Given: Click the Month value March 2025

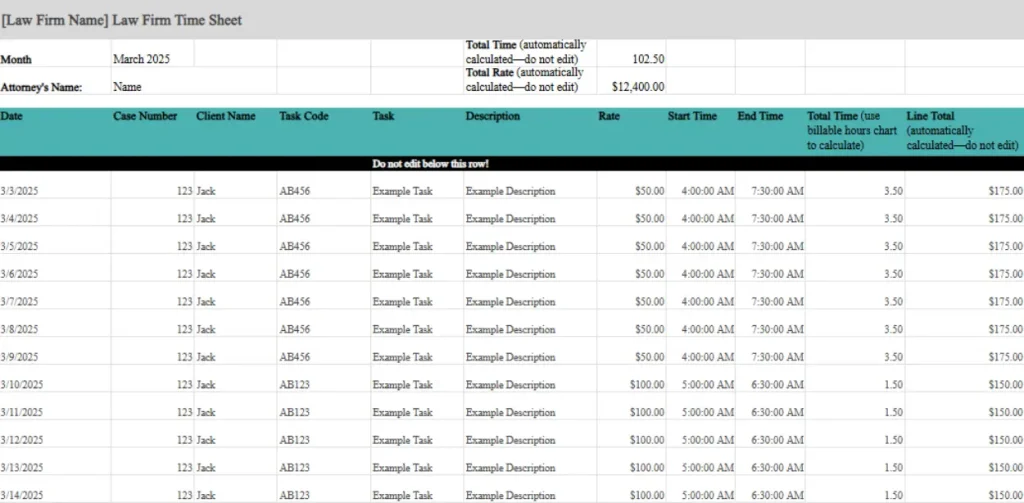Looking at the screenshot, I should click(141, 59).
